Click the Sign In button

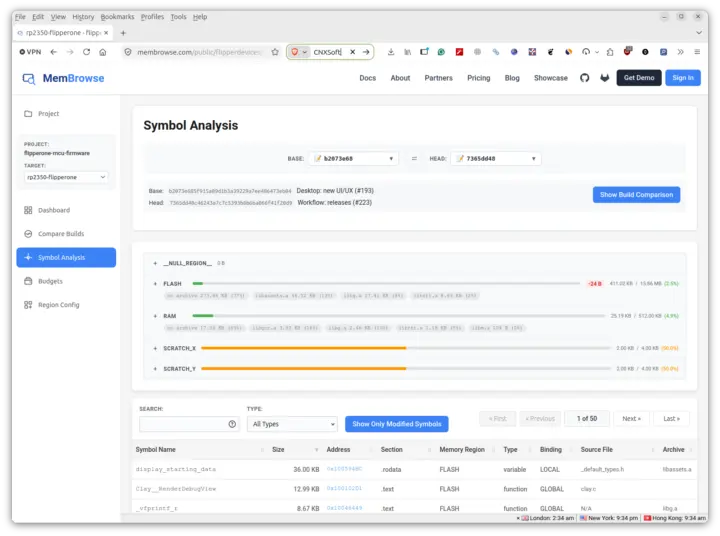pos(683,78)
